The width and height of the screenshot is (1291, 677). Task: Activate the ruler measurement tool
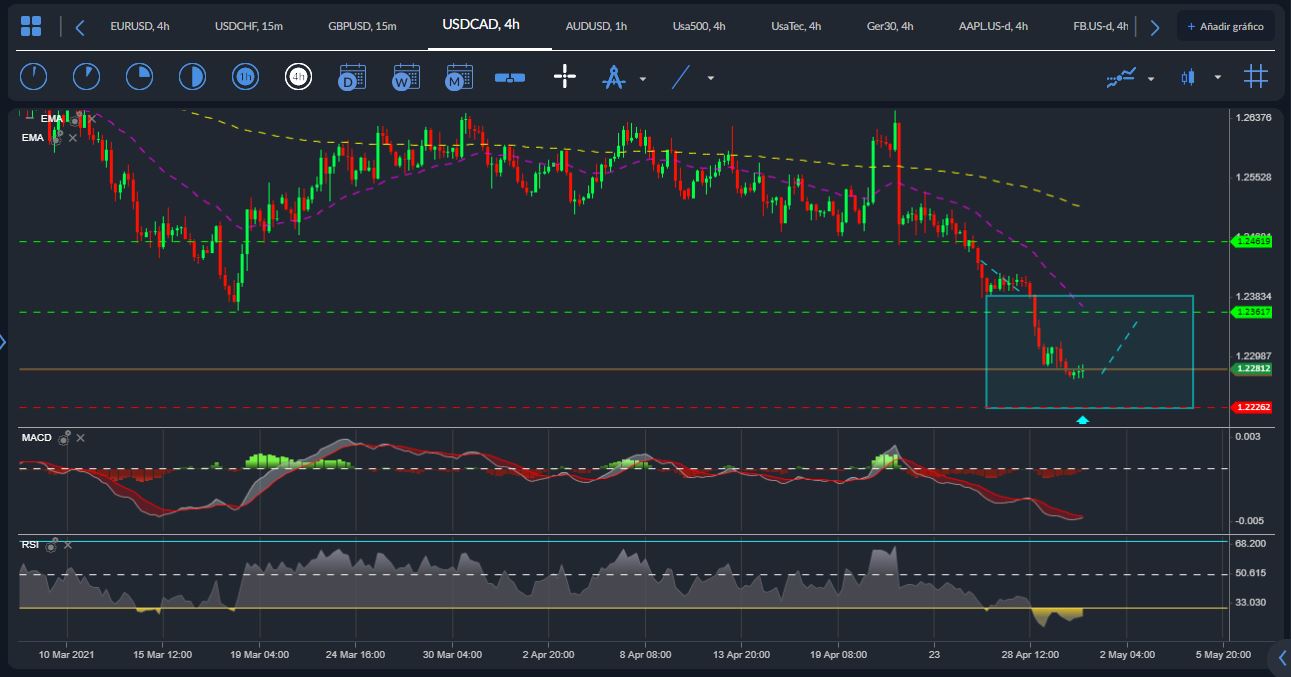pyautogui.click(x=510, y=77)
